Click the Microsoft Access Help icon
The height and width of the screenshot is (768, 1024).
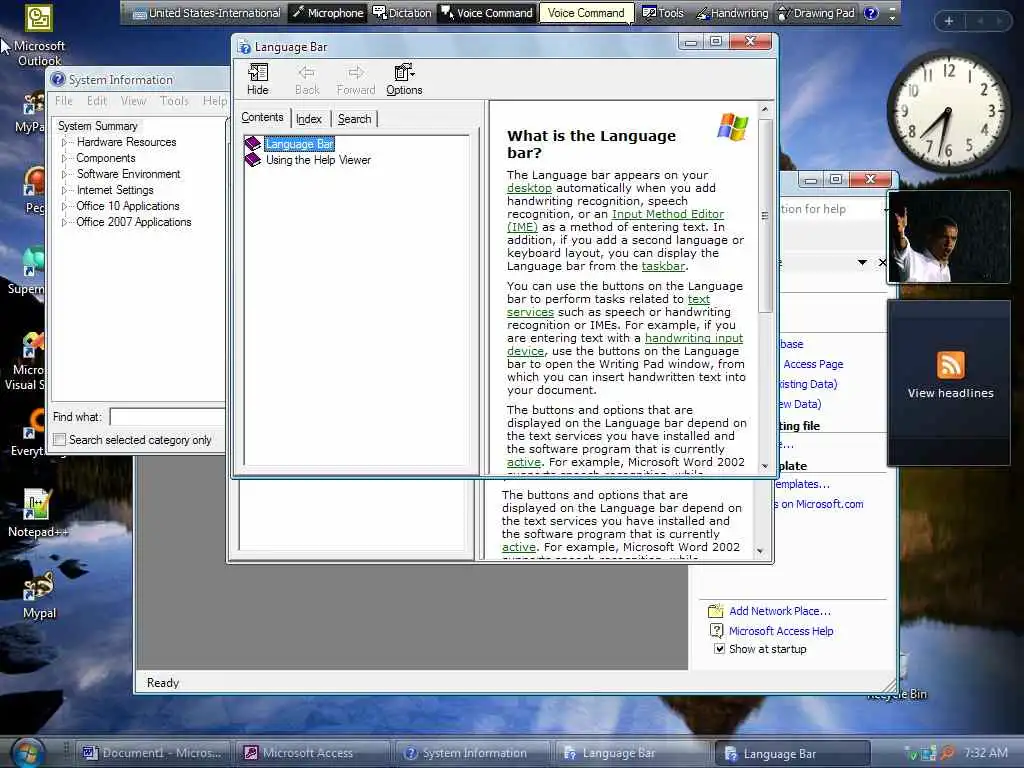coord(716,631)
